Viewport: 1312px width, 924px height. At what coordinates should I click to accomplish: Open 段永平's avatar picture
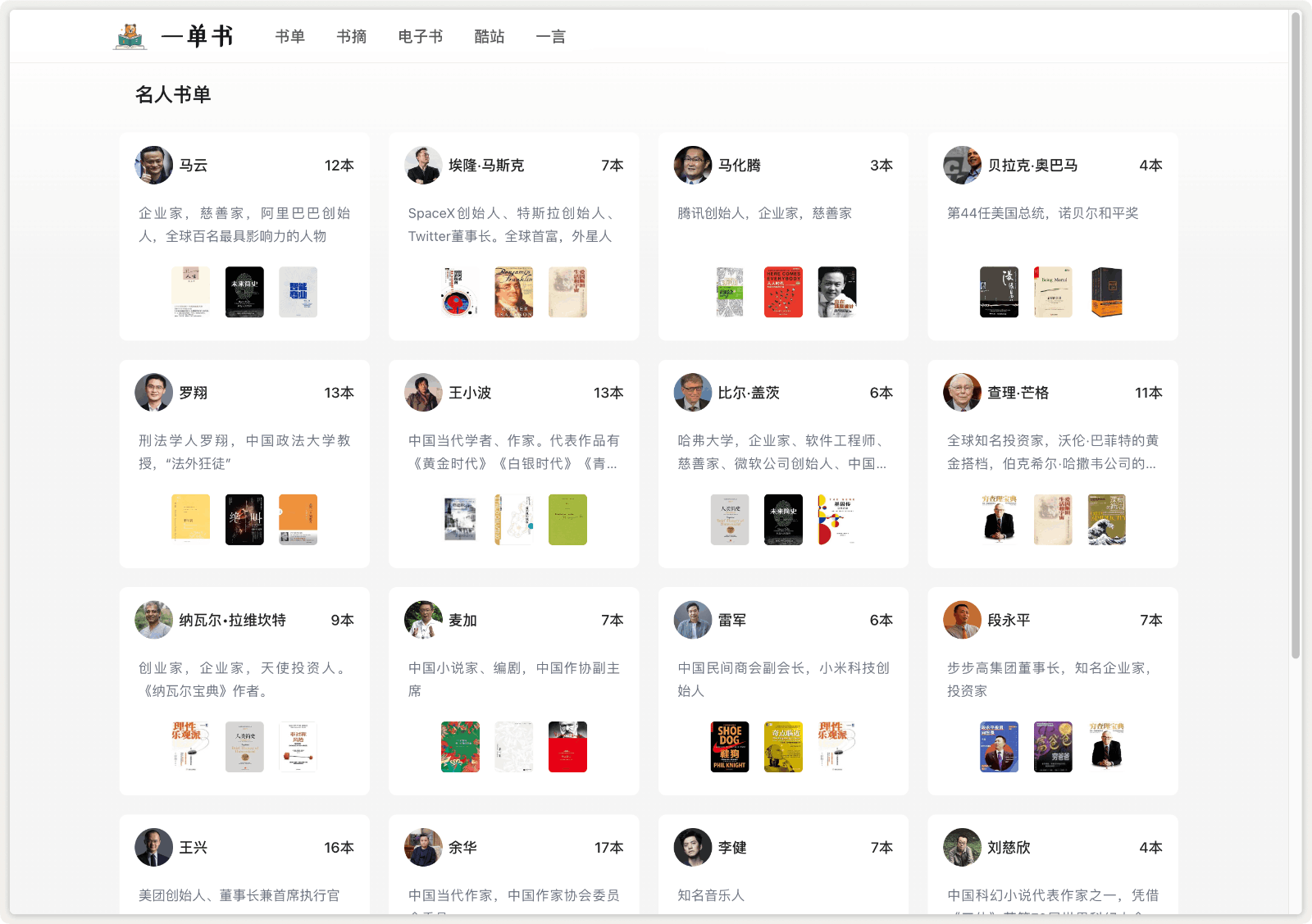click(962, 620)
